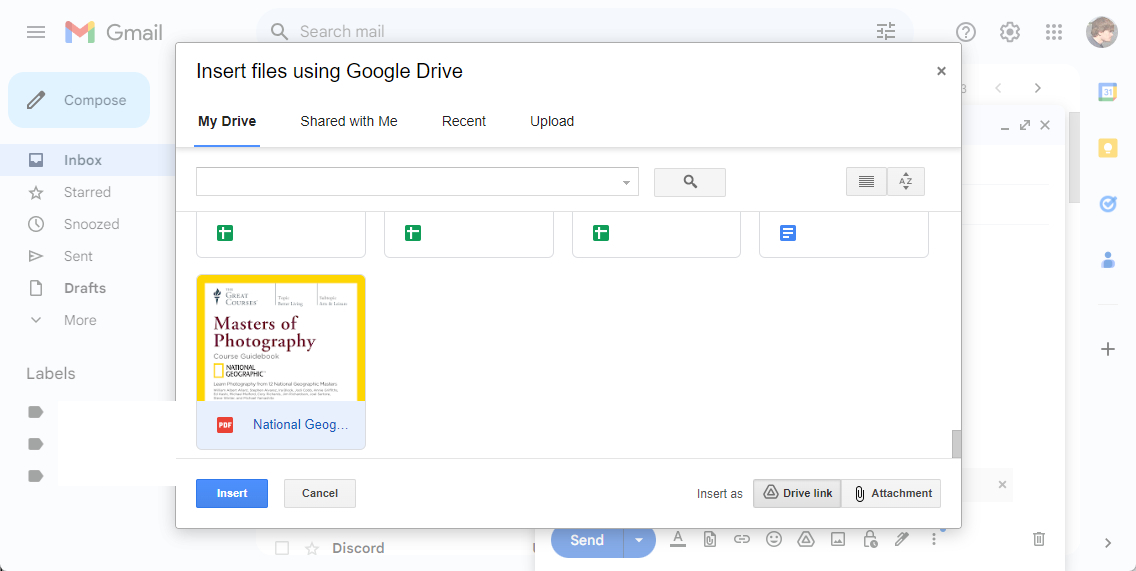This screenshot has width=1136, height=571.
Task: Click the Send button
Action: tap(587, 541)
